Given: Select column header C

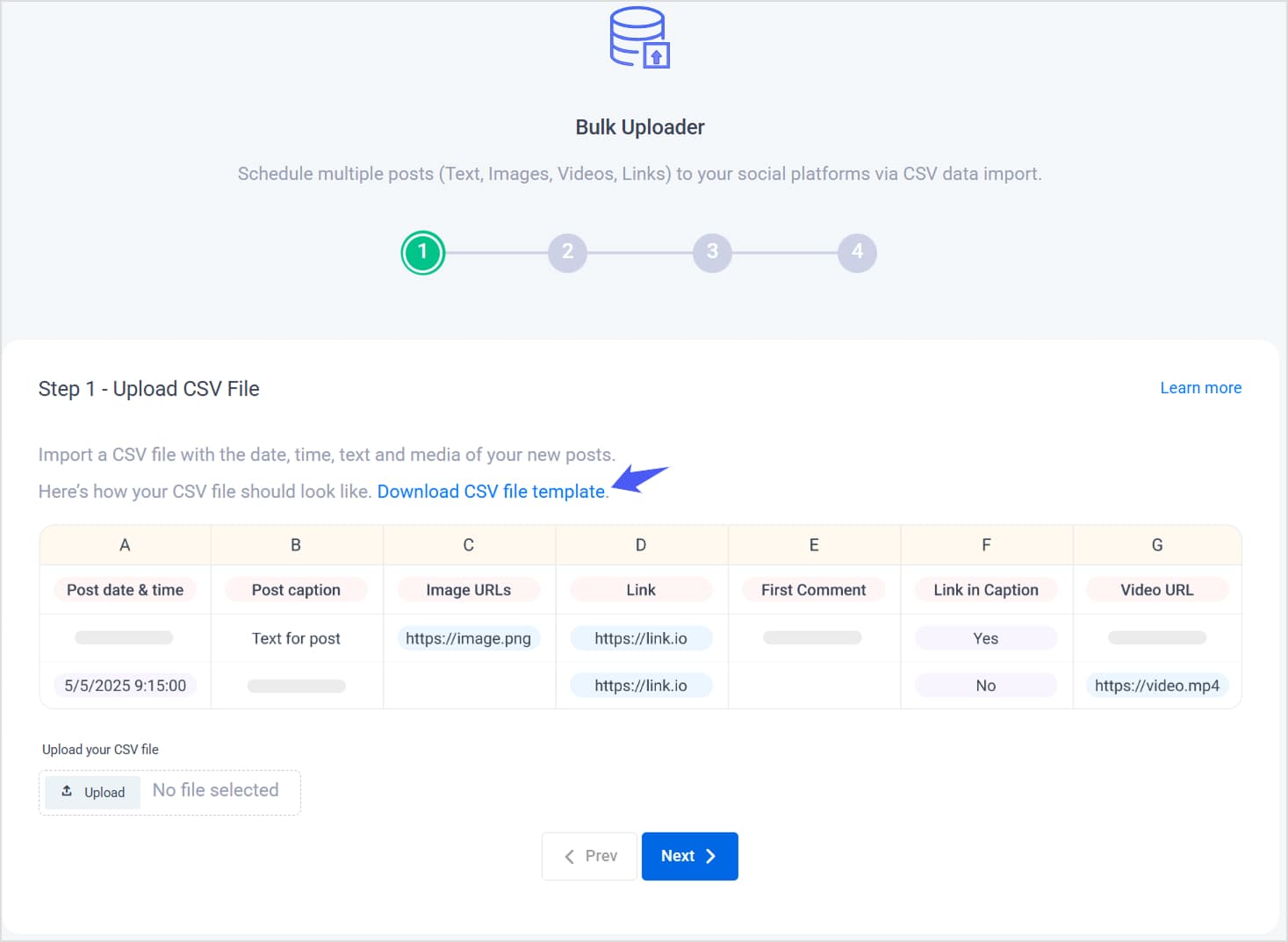Looking at the screenshot, I should pyautogui.click(x=469, y=545).
